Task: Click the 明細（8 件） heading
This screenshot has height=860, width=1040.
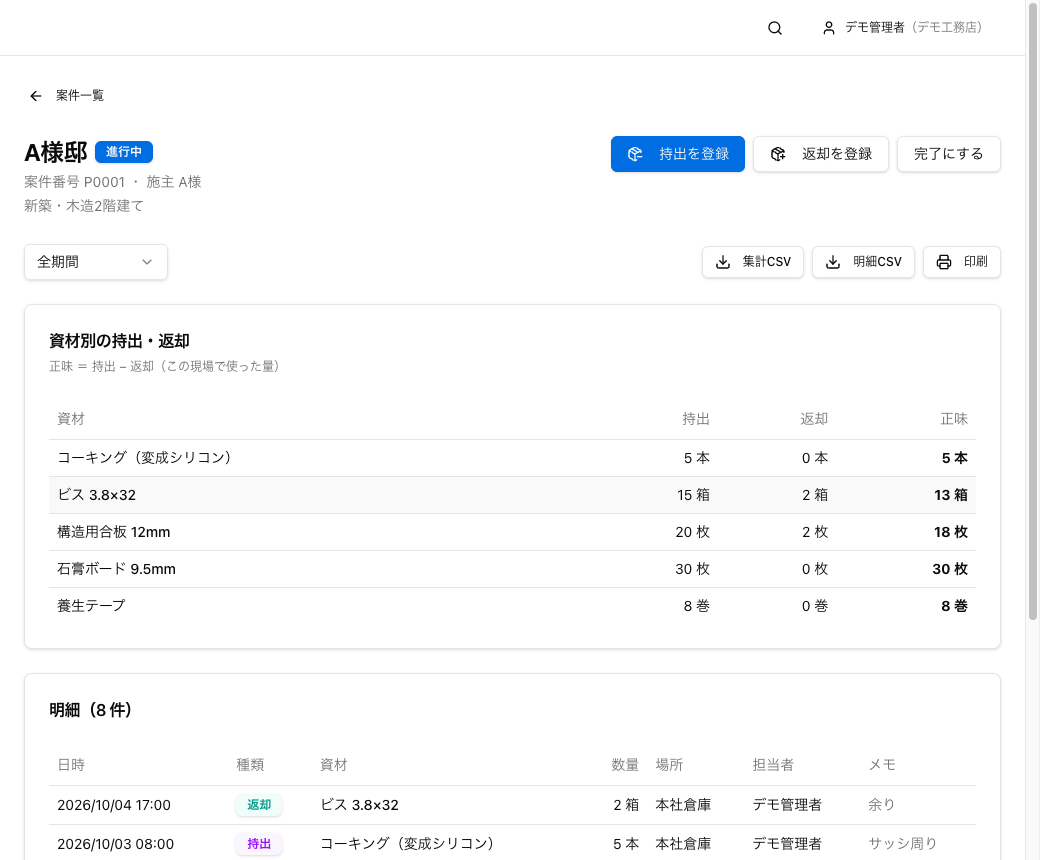Action: pyautogui.click(x=90, y=711)
